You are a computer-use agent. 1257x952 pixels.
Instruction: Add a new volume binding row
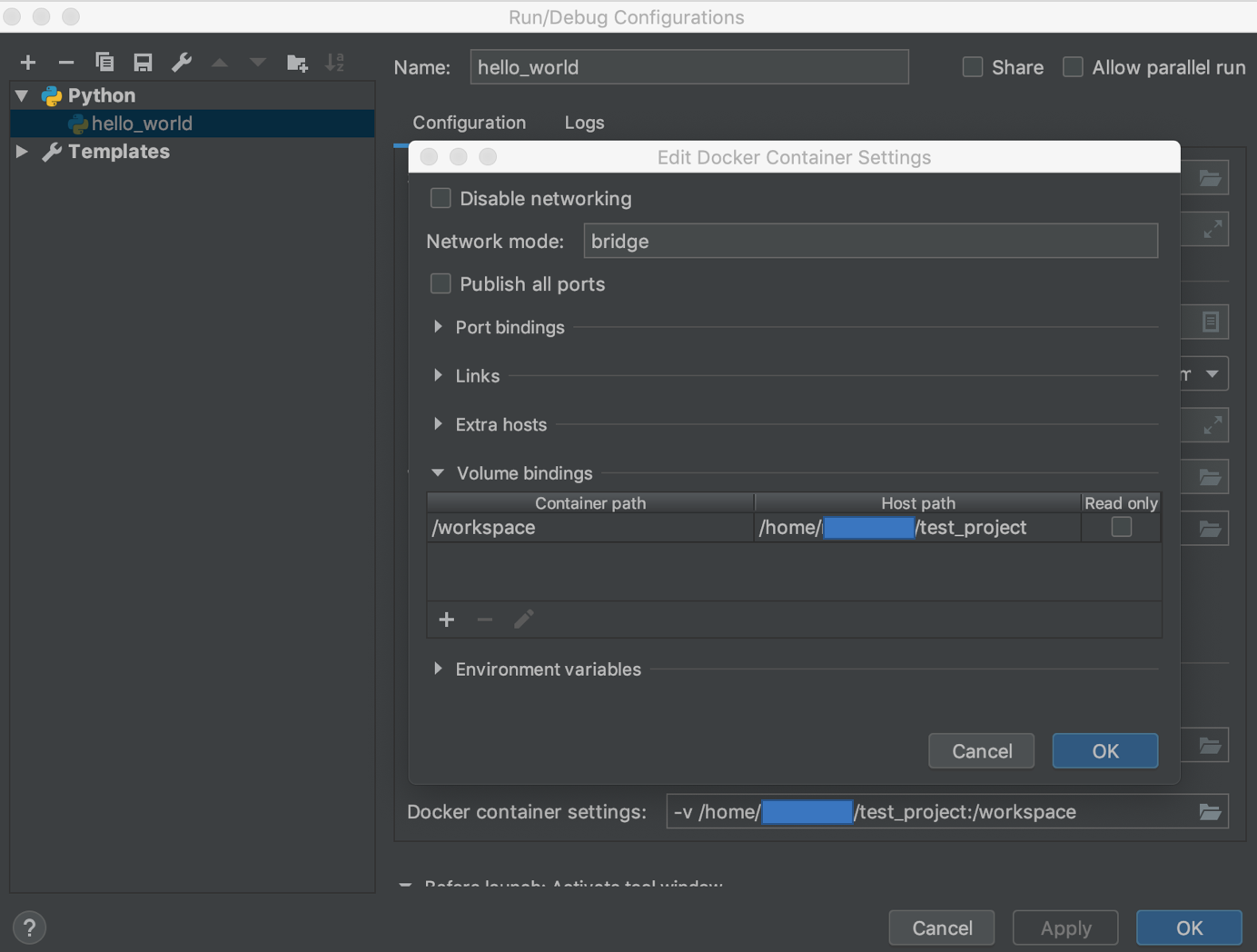coord(446,620)
